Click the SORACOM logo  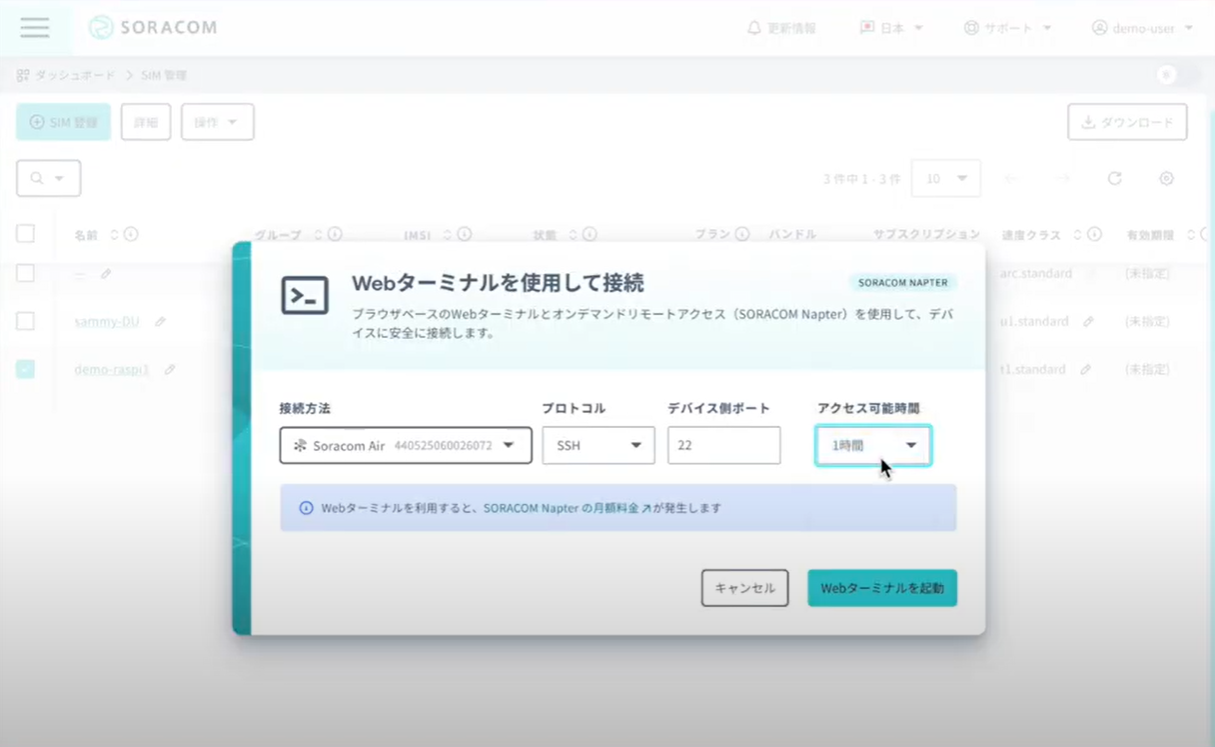[x=152, y=27]
